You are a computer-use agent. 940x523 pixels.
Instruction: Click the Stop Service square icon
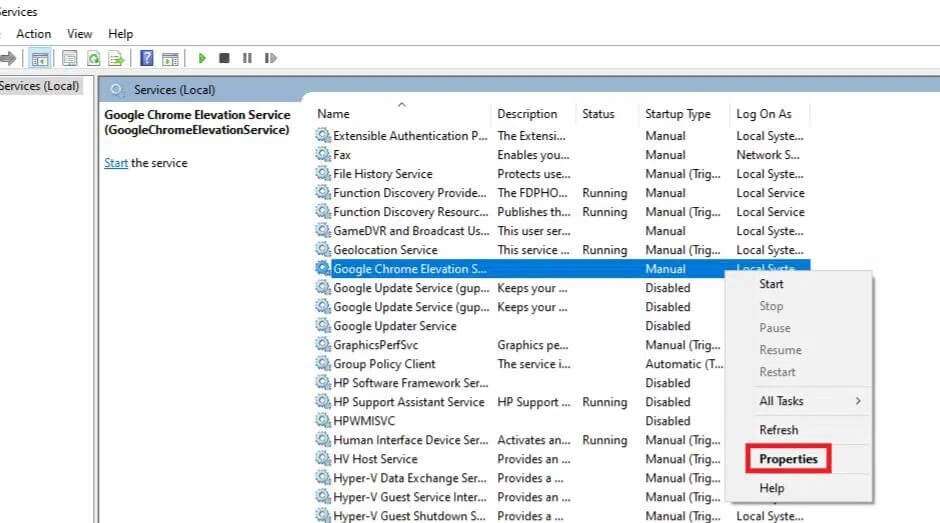click(x=224, y=58)
